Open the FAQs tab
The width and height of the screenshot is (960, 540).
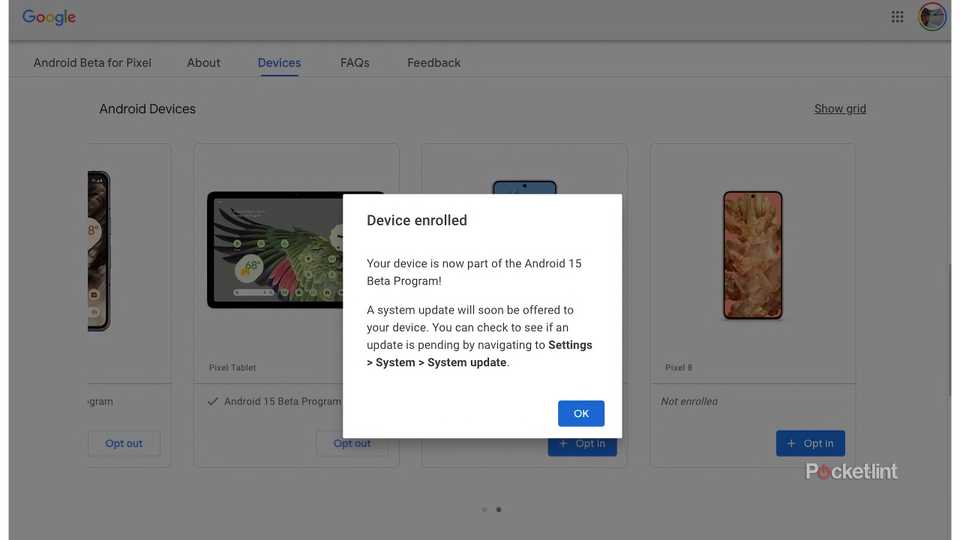(x=354, y=62)
